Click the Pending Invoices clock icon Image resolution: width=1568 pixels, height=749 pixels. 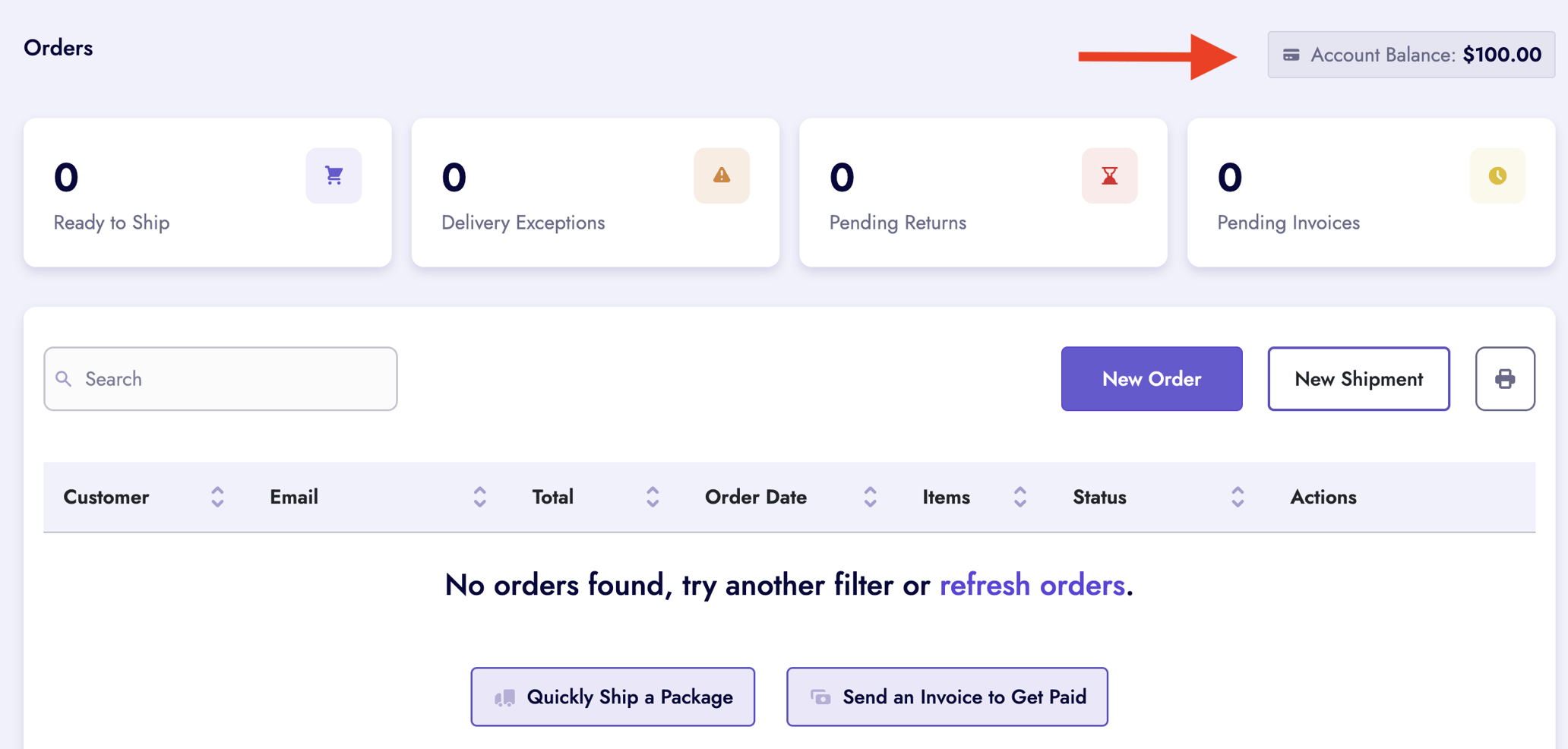tap(1497, 175)
